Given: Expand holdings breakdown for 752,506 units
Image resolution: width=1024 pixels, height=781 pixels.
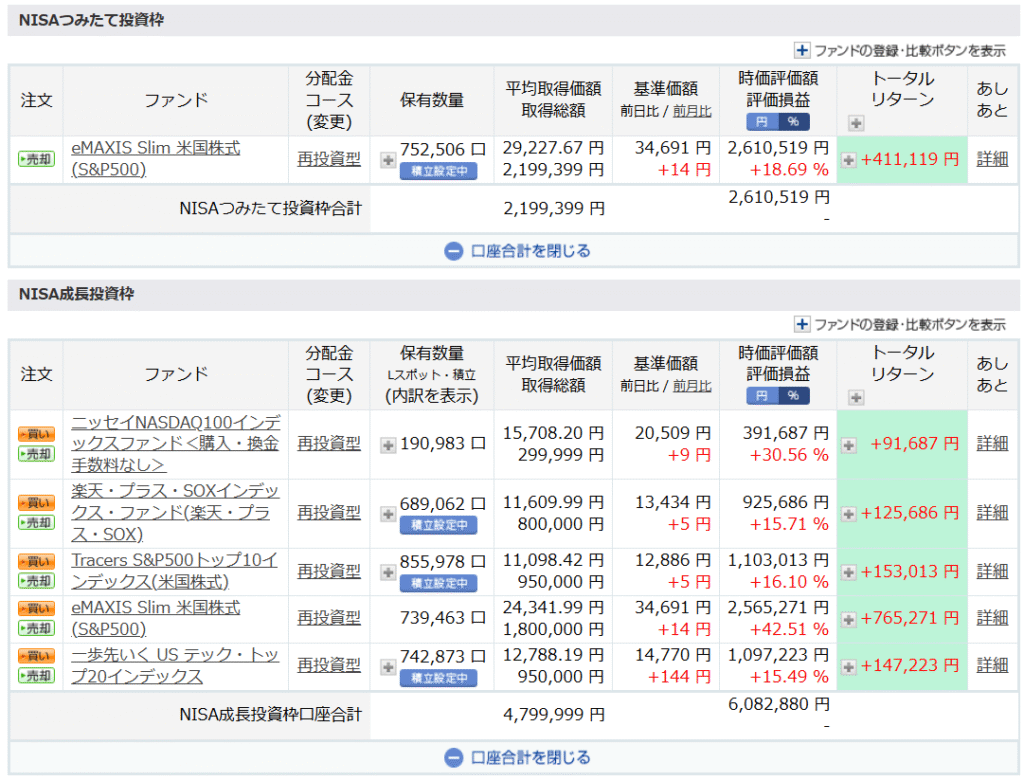Looking at the screenshot, I should 388,160.
